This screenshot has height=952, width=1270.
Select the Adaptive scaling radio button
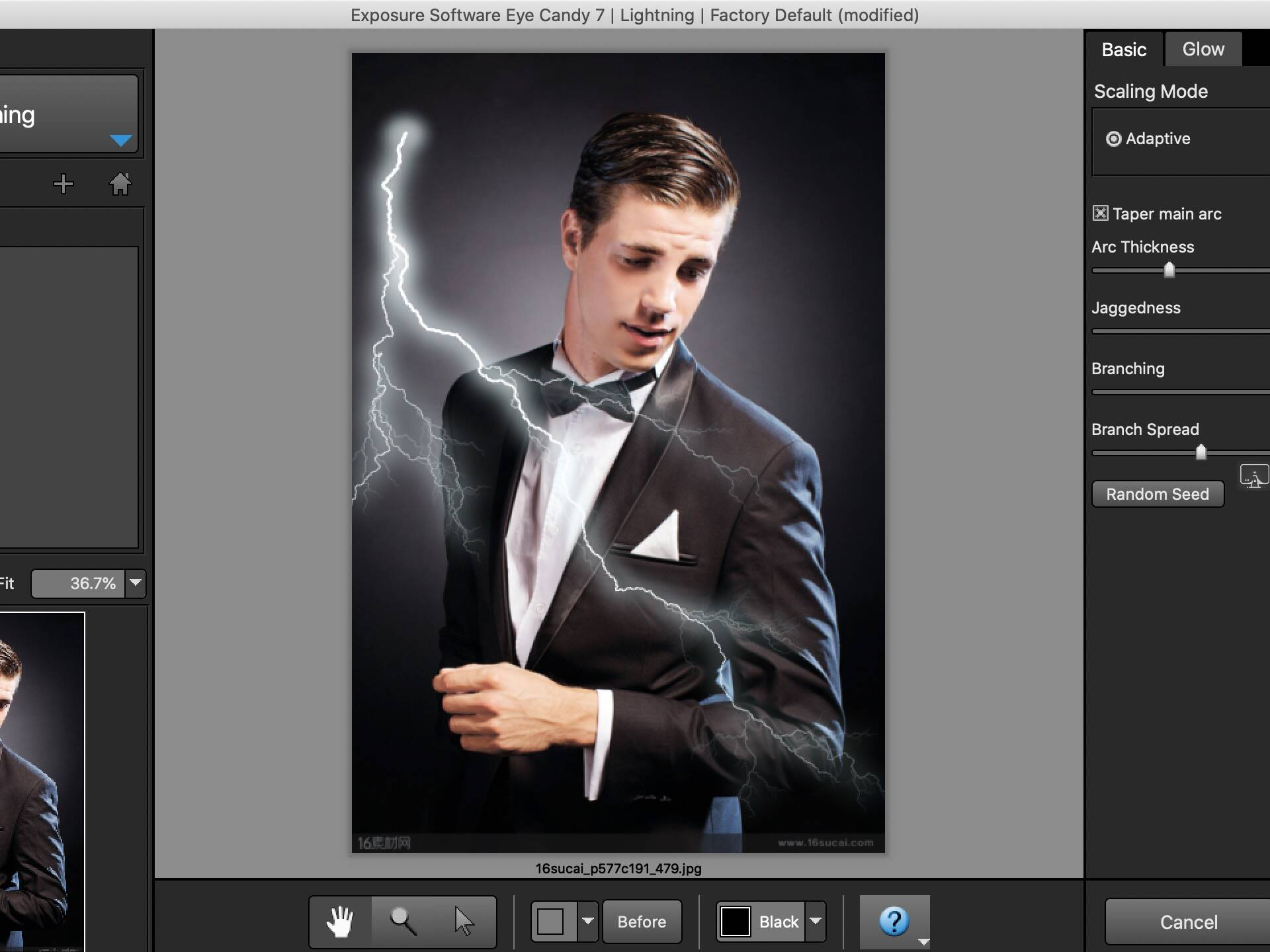click(x=1114, y=139)
